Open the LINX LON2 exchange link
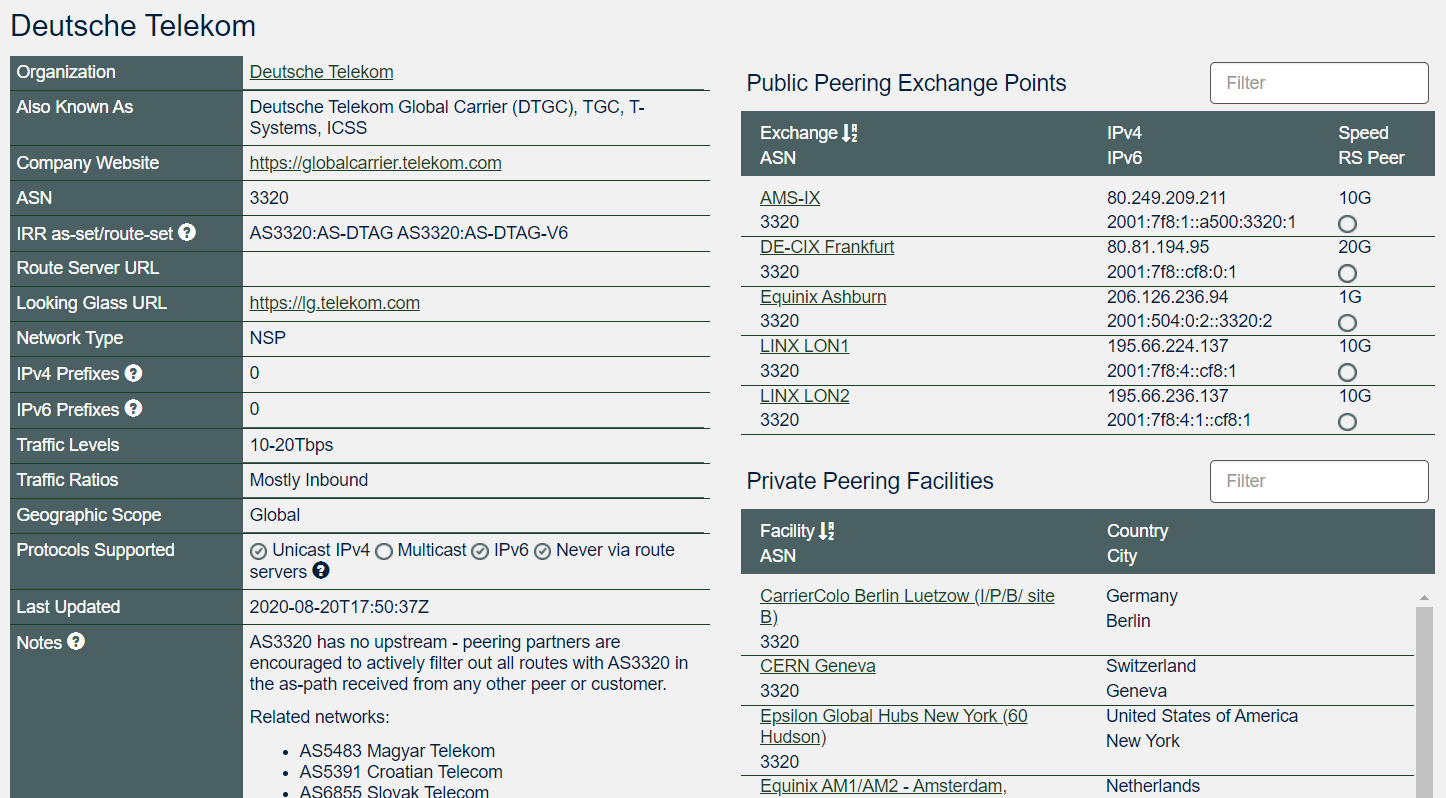The image size is (1446, 798). pos(804,396)
